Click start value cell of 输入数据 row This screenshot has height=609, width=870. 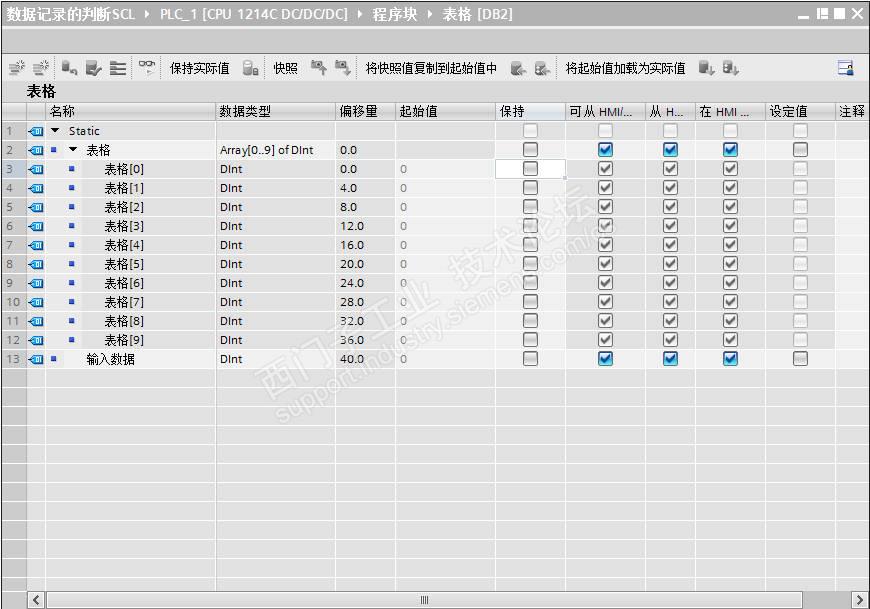tap(446, 359)
